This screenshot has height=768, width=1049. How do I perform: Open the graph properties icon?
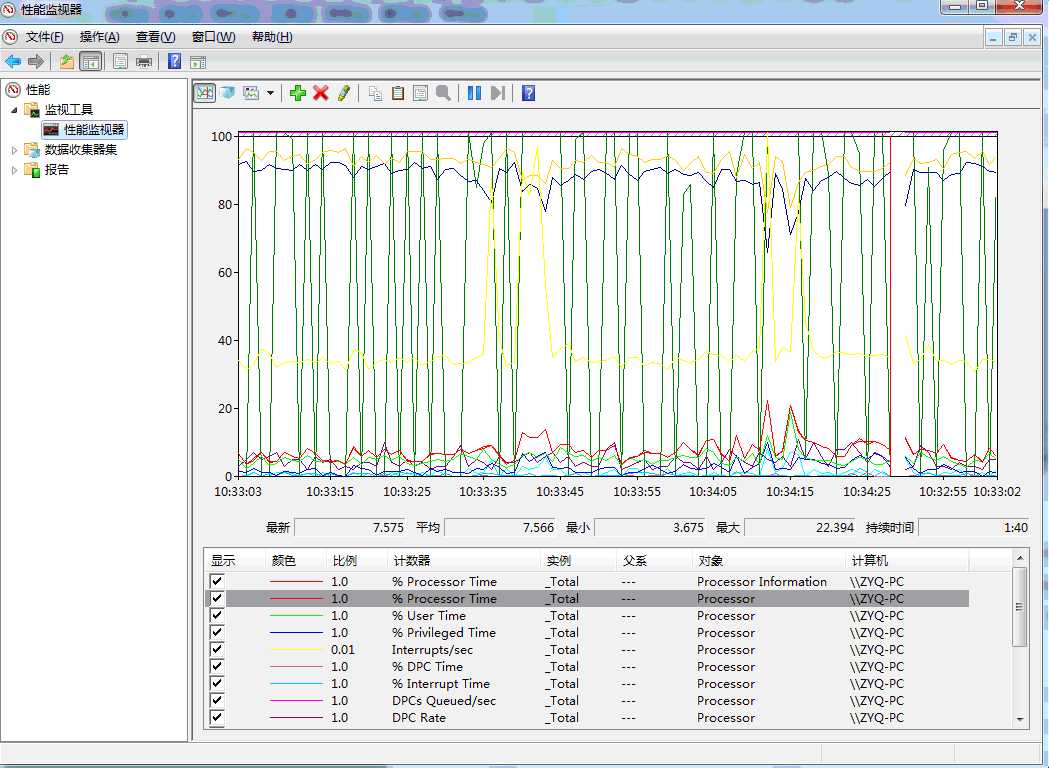tap(420, 93)
